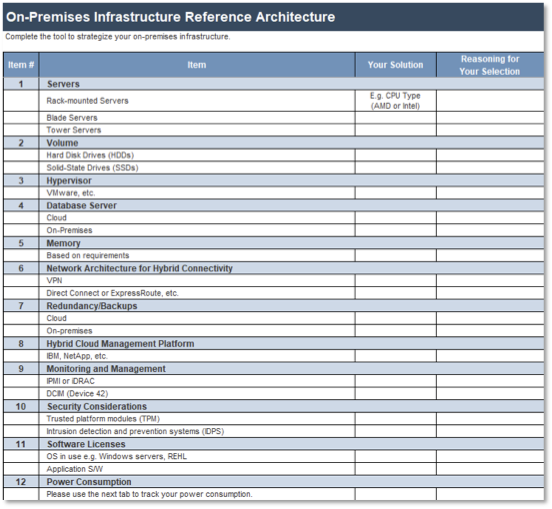Select the 'Rack-mounted Servers' cell
The height and width of the screenshot is (509, 552).
[197, 101]
